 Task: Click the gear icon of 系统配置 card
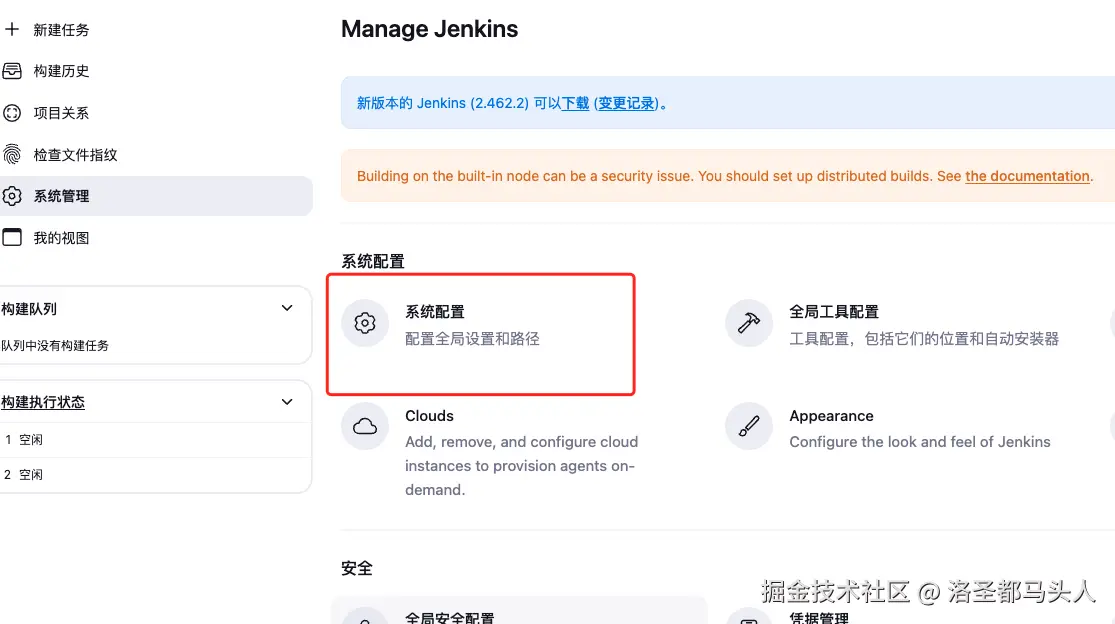365,323
